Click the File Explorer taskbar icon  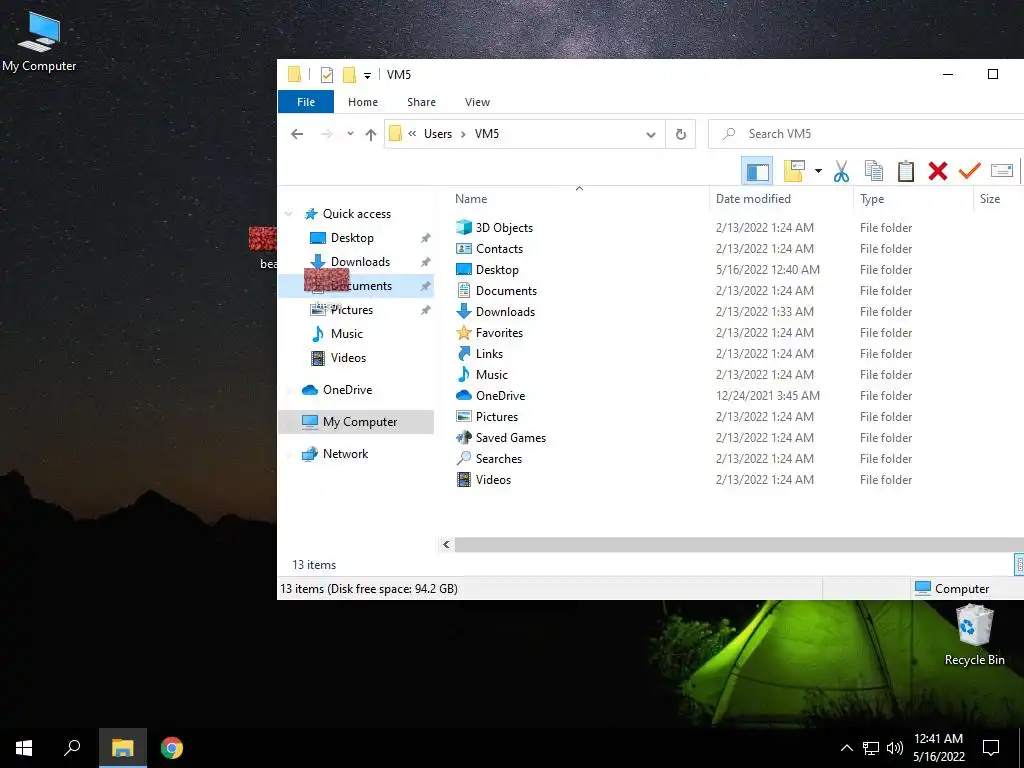click(123, 748)
